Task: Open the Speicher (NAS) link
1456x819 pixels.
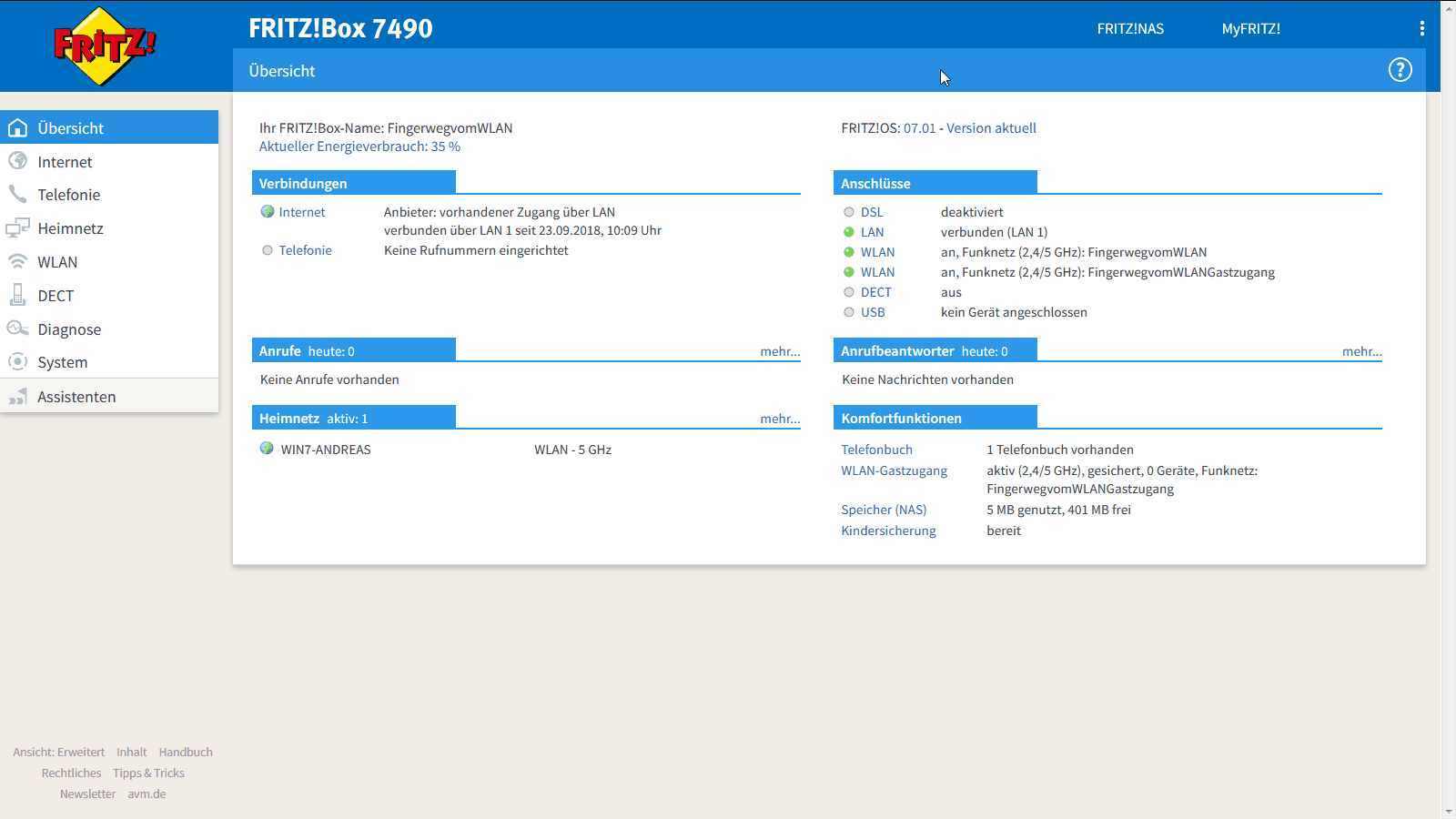Action: tap(884, 510)
